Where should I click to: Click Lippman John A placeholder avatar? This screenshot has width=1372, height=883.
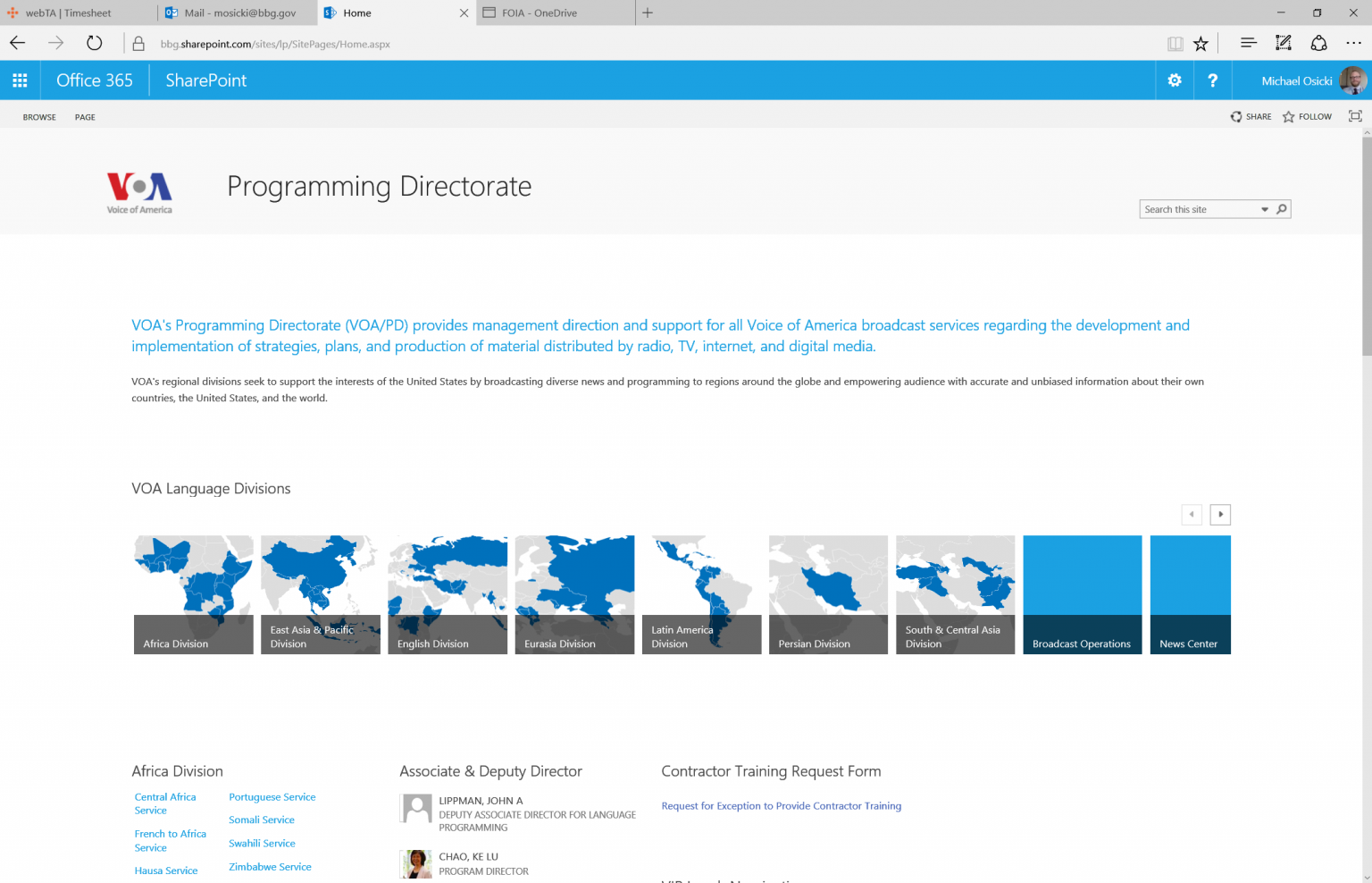pyautogui.click(x=416, y=808)
